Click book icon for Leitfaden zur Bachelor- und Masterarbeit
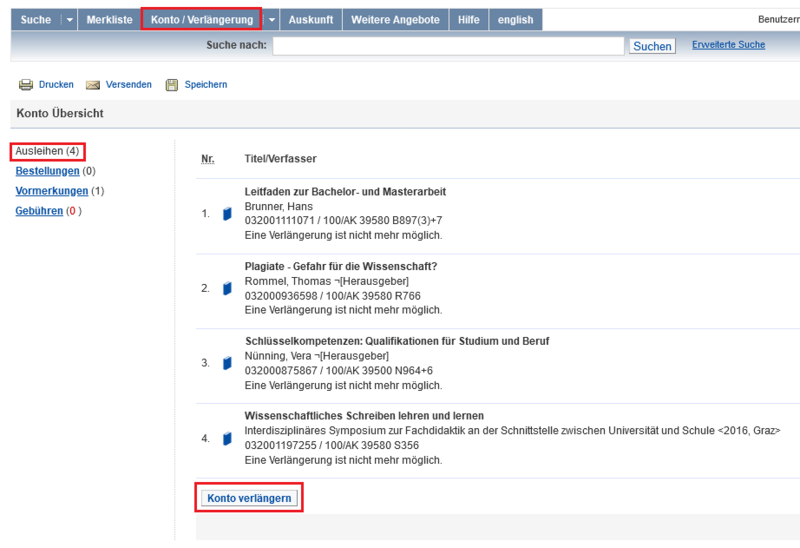 point(227,213)
